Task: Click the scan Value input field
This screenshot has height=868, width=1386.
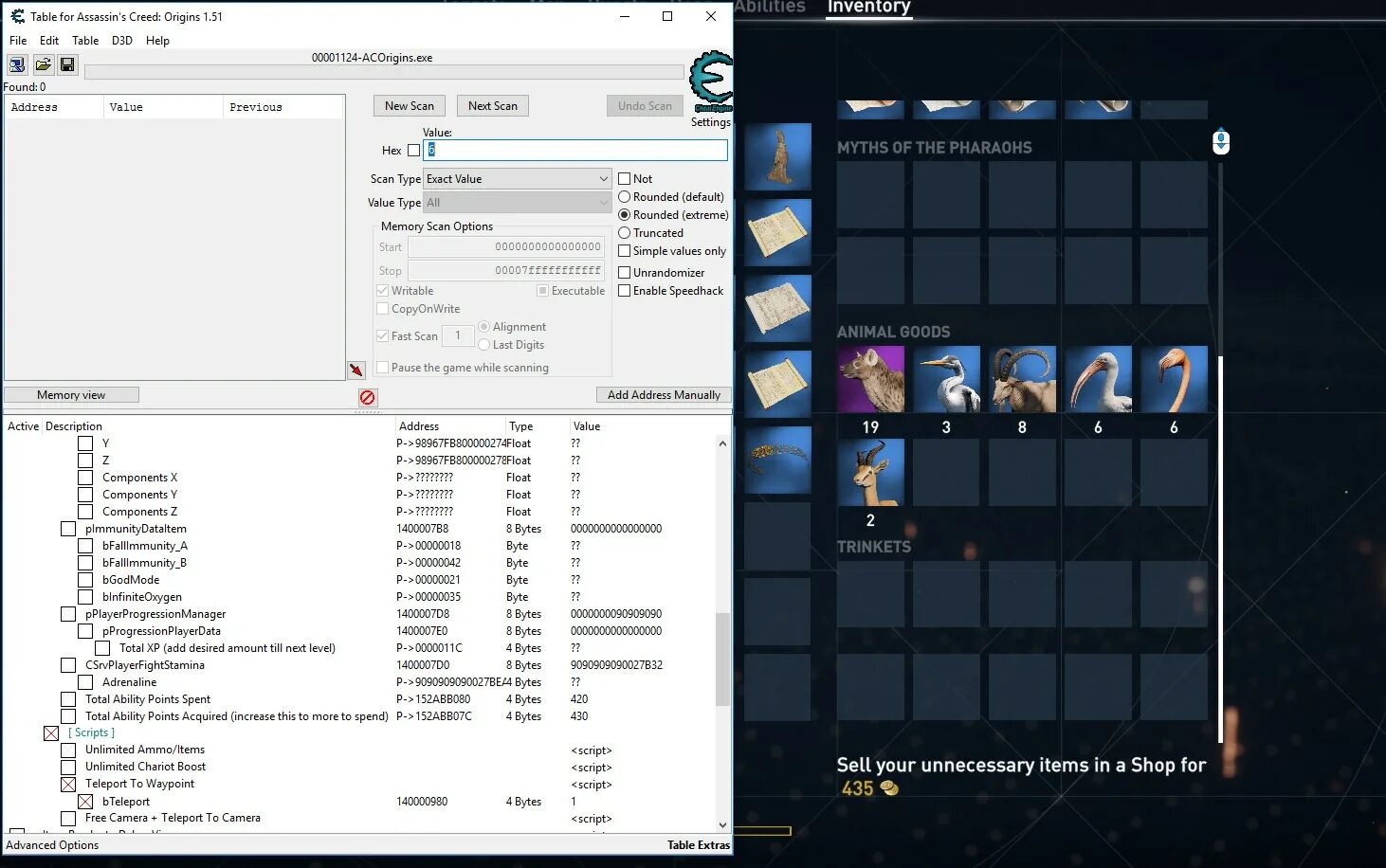Action: click(575, 150)
